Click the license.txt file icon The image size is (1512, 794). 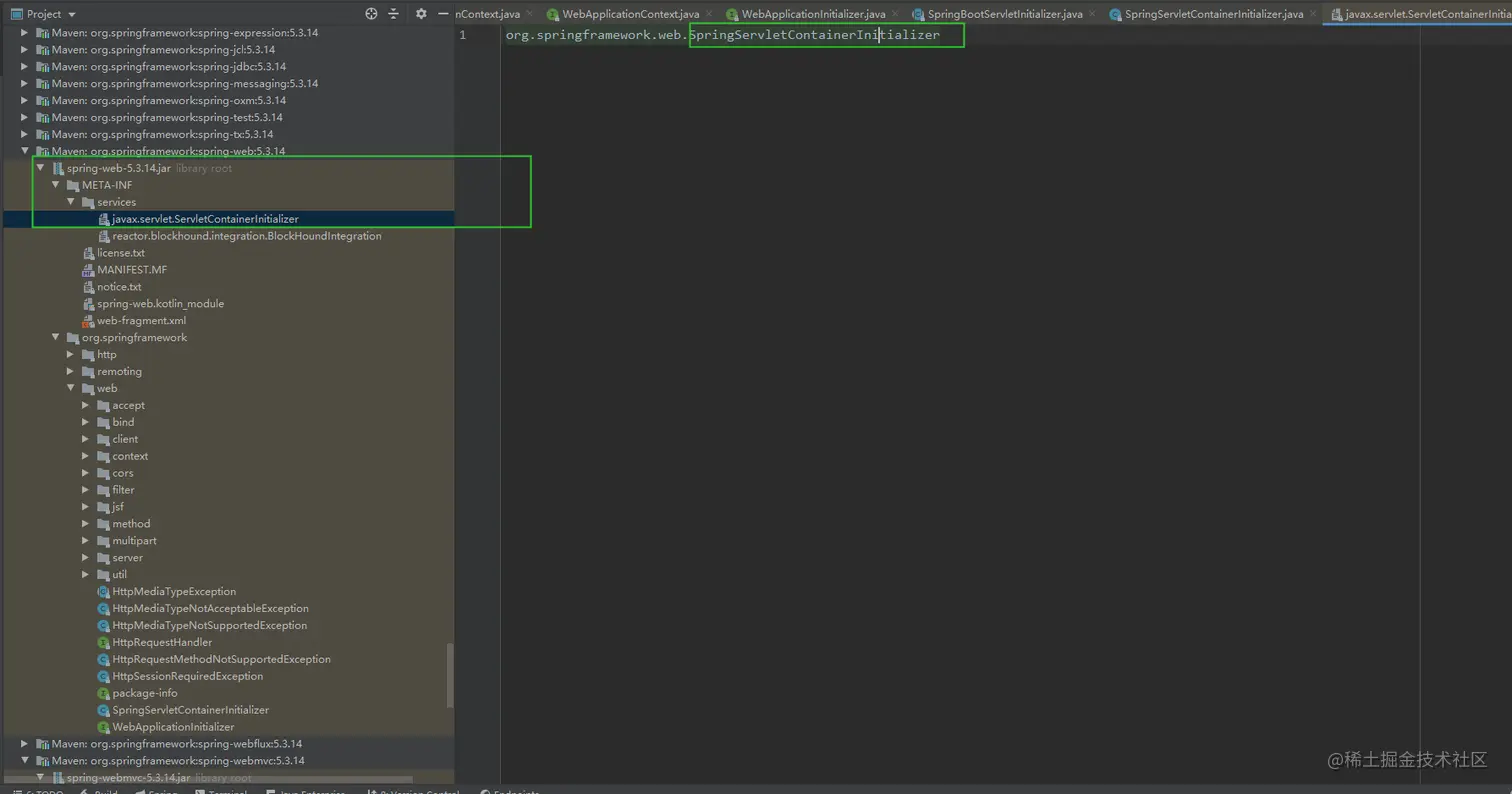click(x=89, y=253)
